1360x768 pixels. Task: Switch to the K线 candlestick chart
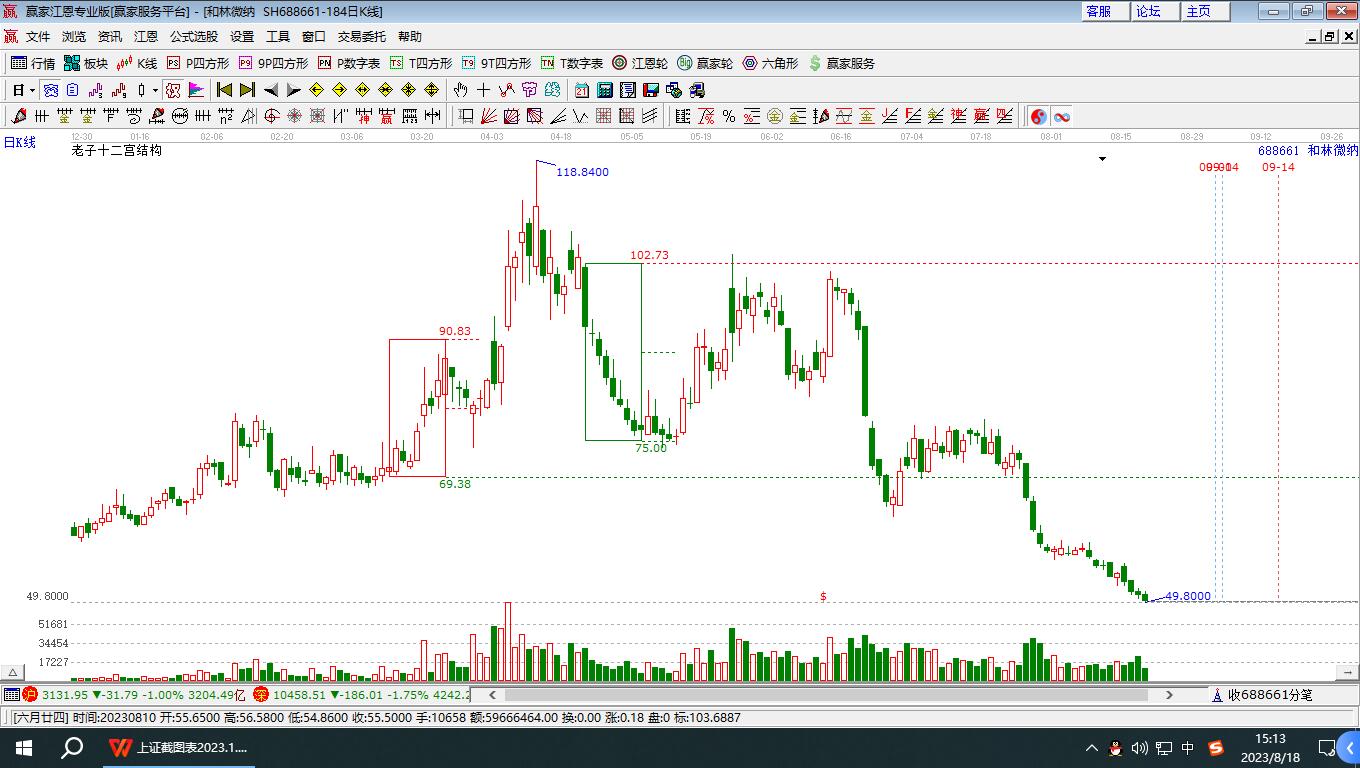(x=137, y=63)
